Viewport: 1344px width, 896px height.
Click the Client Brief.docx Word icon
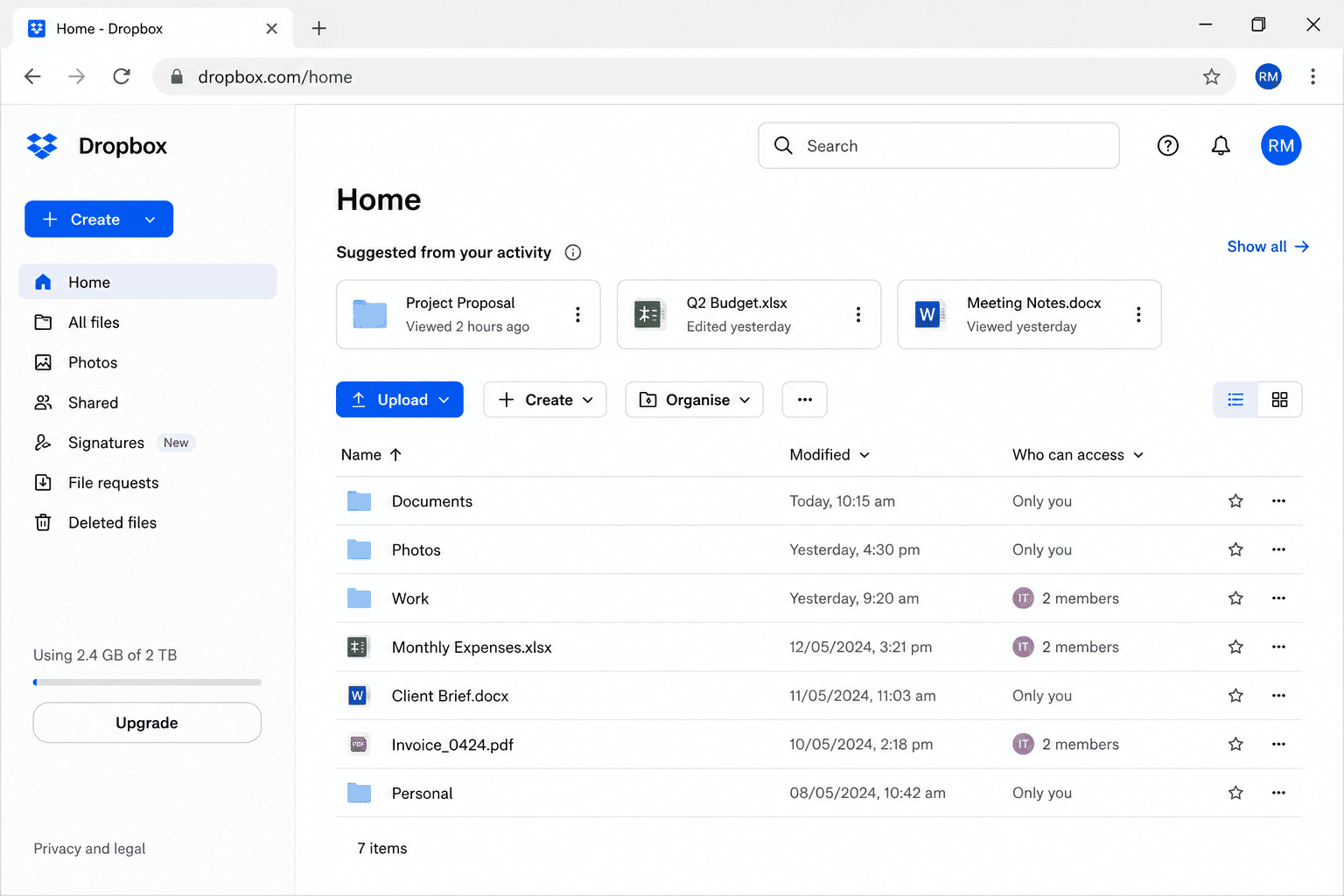[359, 696]
